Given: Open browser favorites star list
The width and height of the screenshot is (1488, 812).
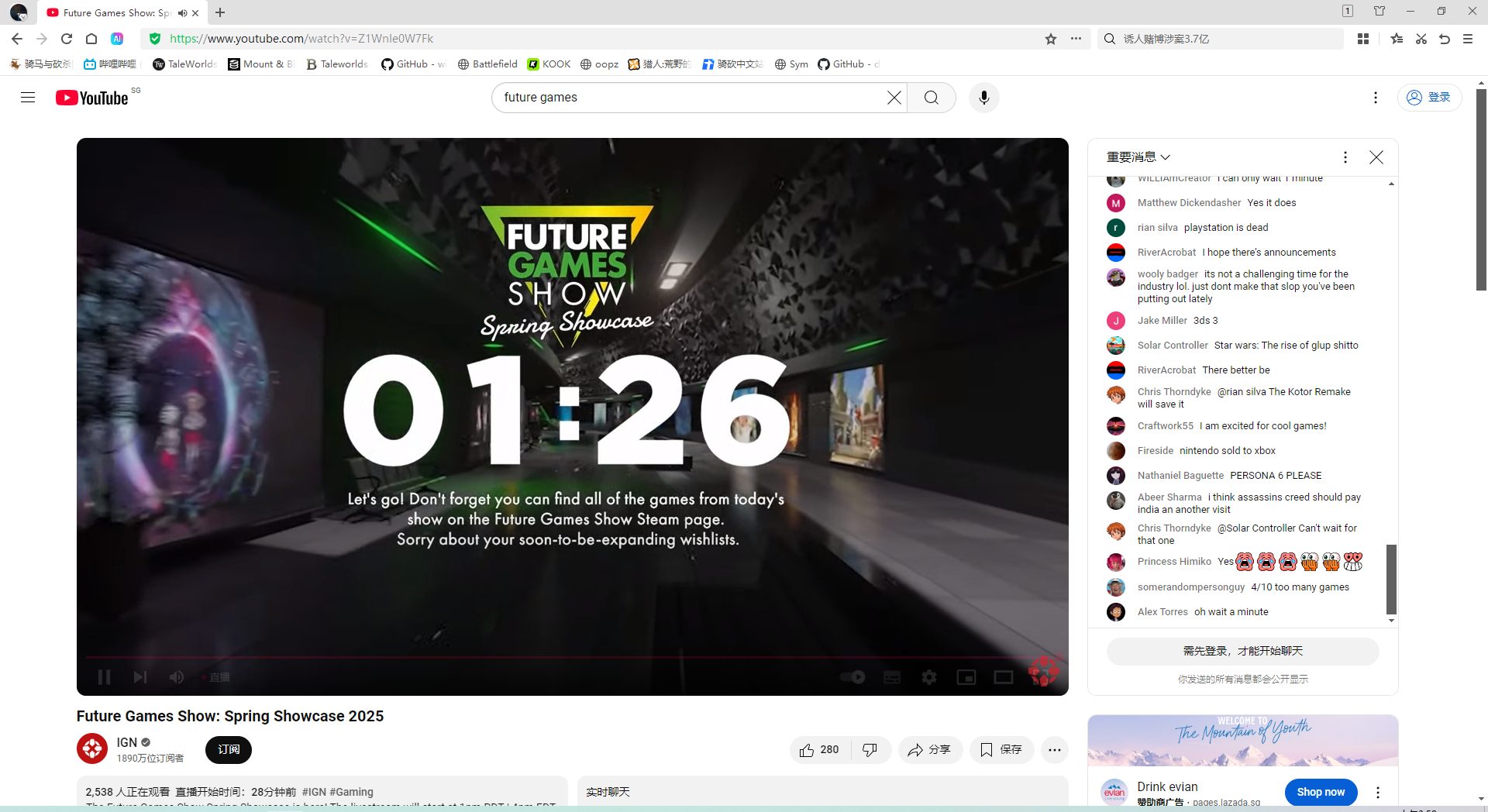Looking at the screenshot, I should tap(1397, 39).
